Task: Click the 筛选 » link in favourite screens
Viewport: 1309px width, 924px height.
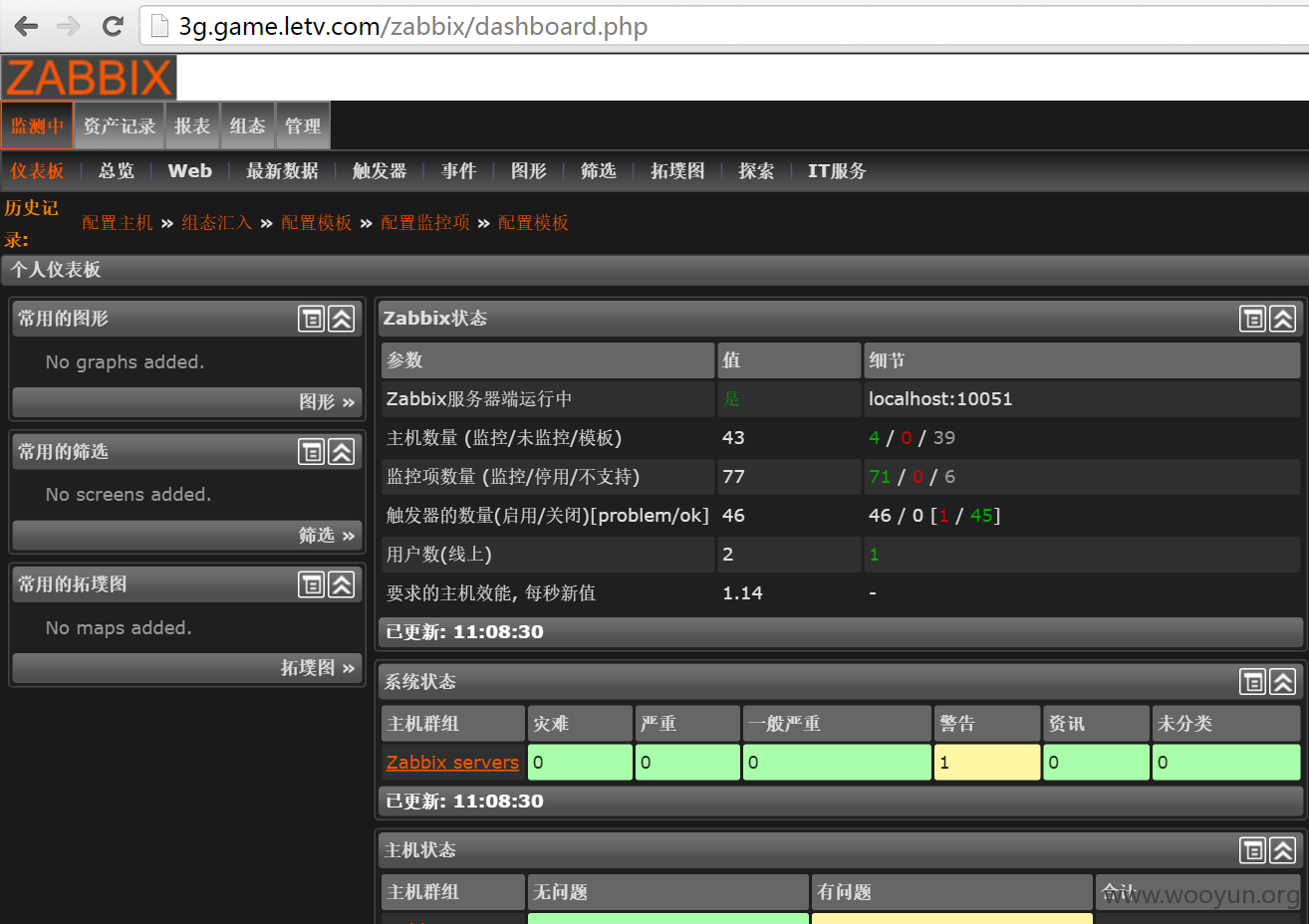Action: [x=327, y=536]
